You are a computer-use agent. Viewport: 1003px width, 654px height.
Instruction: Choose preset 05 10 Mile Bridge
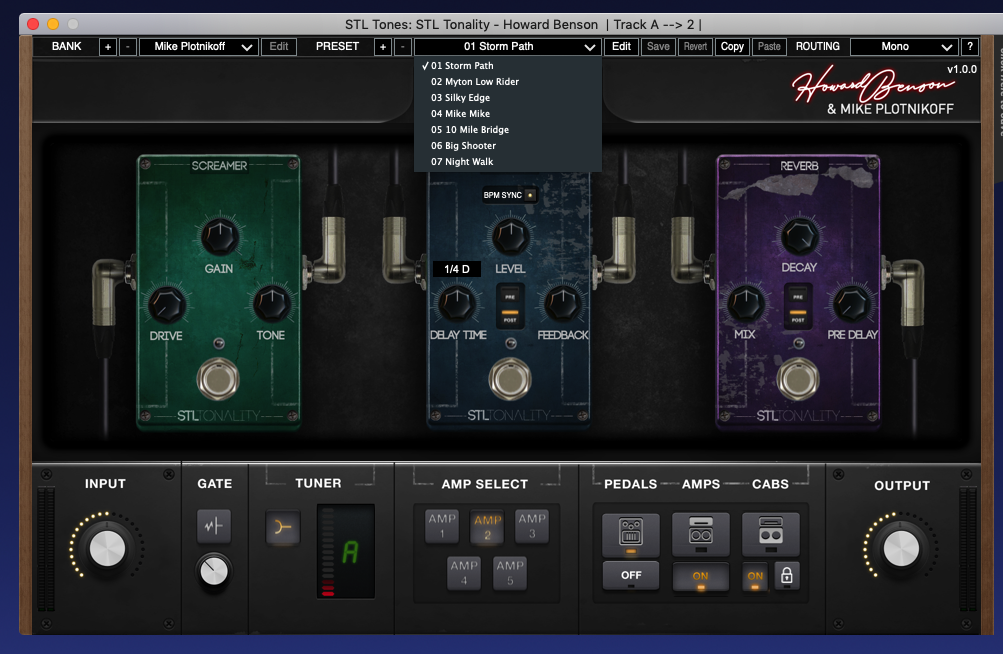pyautogui.click(x=508, y=129)
